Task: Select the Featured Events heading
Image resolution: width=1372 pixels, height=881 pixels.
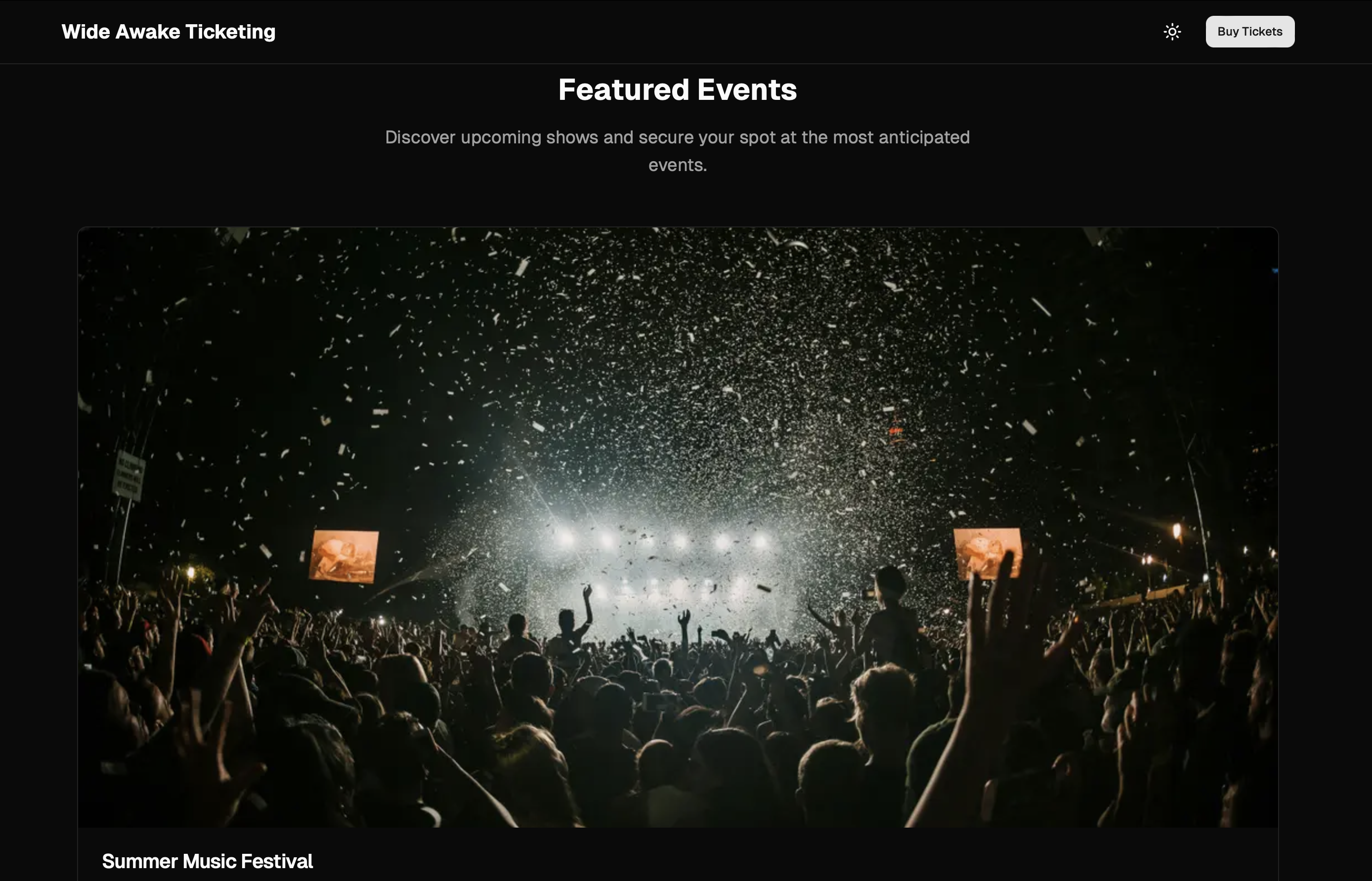Action: click(678, 90)
